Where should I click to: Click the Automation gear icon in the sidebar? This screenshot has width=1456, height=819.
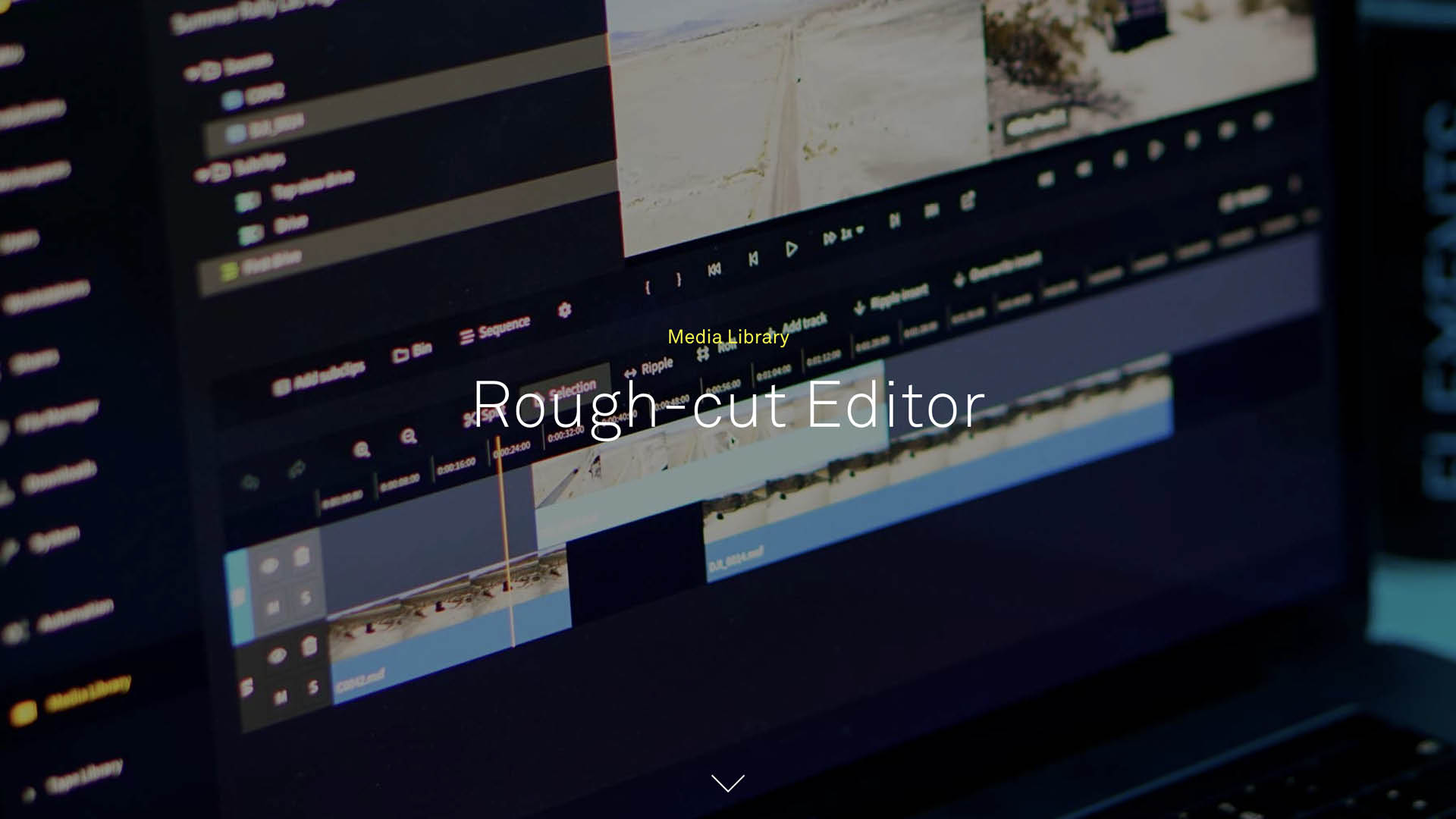14,631
